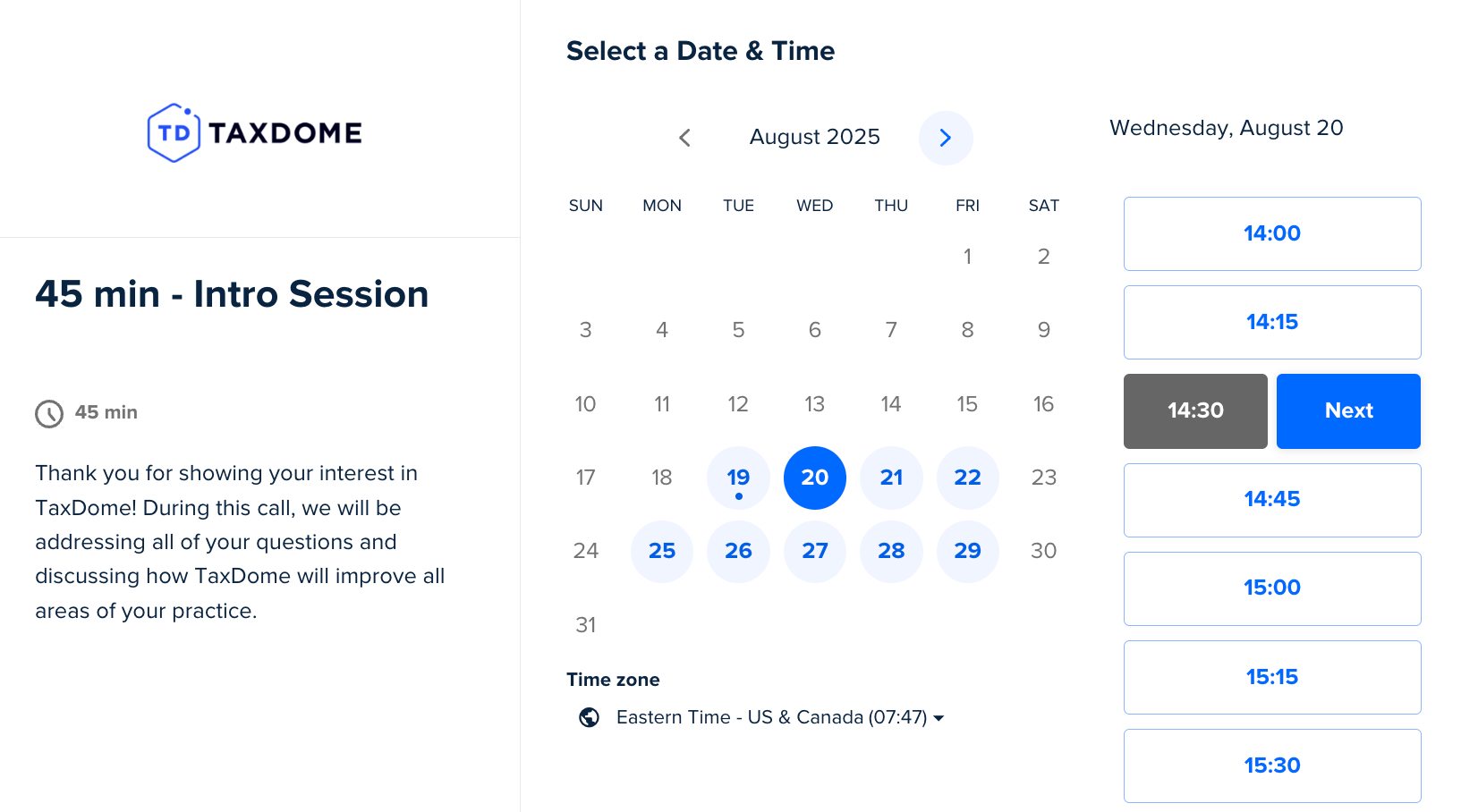Choose Friday, August 29
This screenshot has width=1478, height=812.
[967, 551]
